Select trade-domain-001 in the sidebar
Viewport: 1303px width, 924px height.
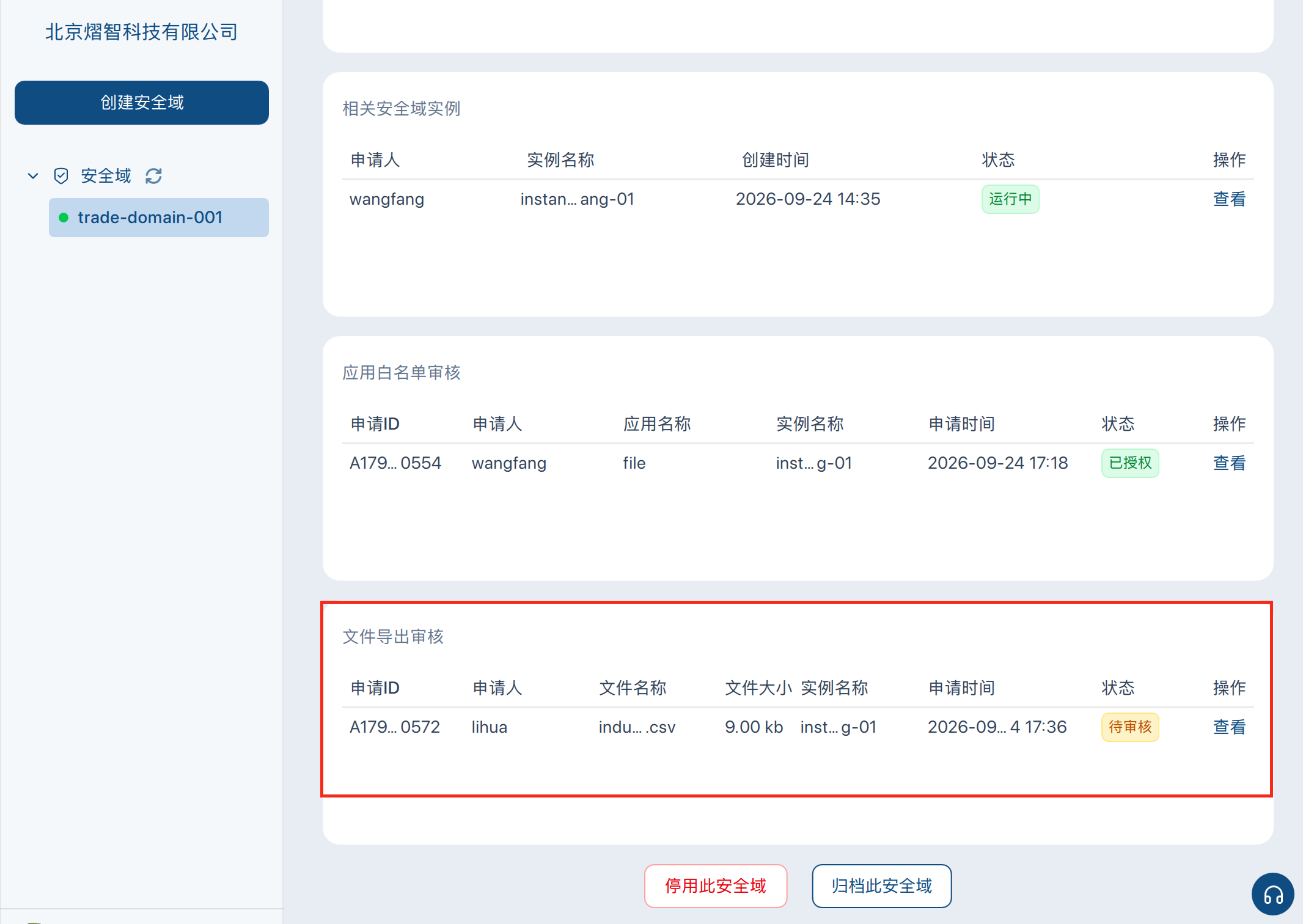(159, 218)
